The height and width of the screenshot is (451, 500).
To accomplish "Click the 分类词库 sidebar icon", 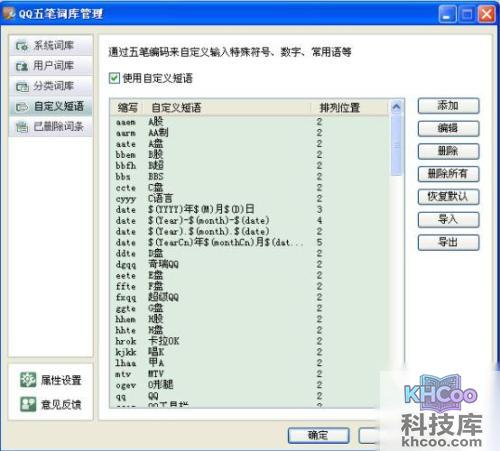I will (22, 86).
